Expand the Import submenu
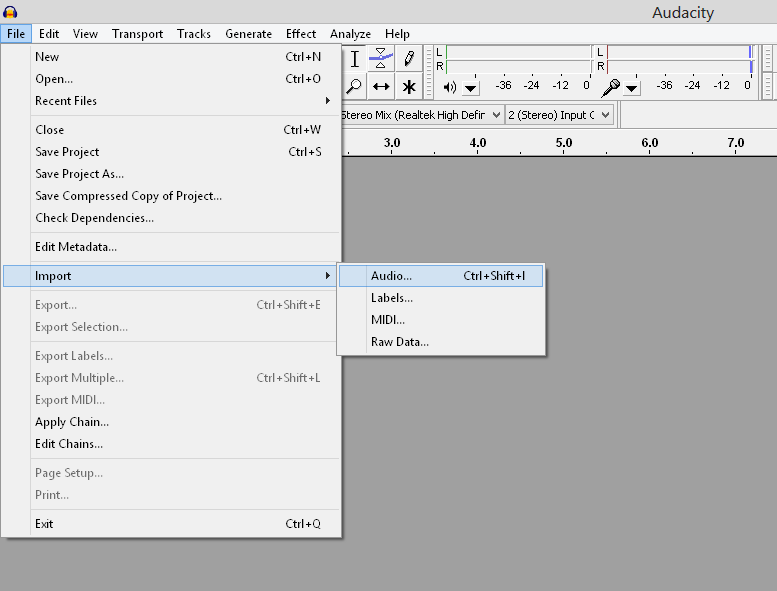The height and width of the screenshot is (591, 777). point(171,276)
